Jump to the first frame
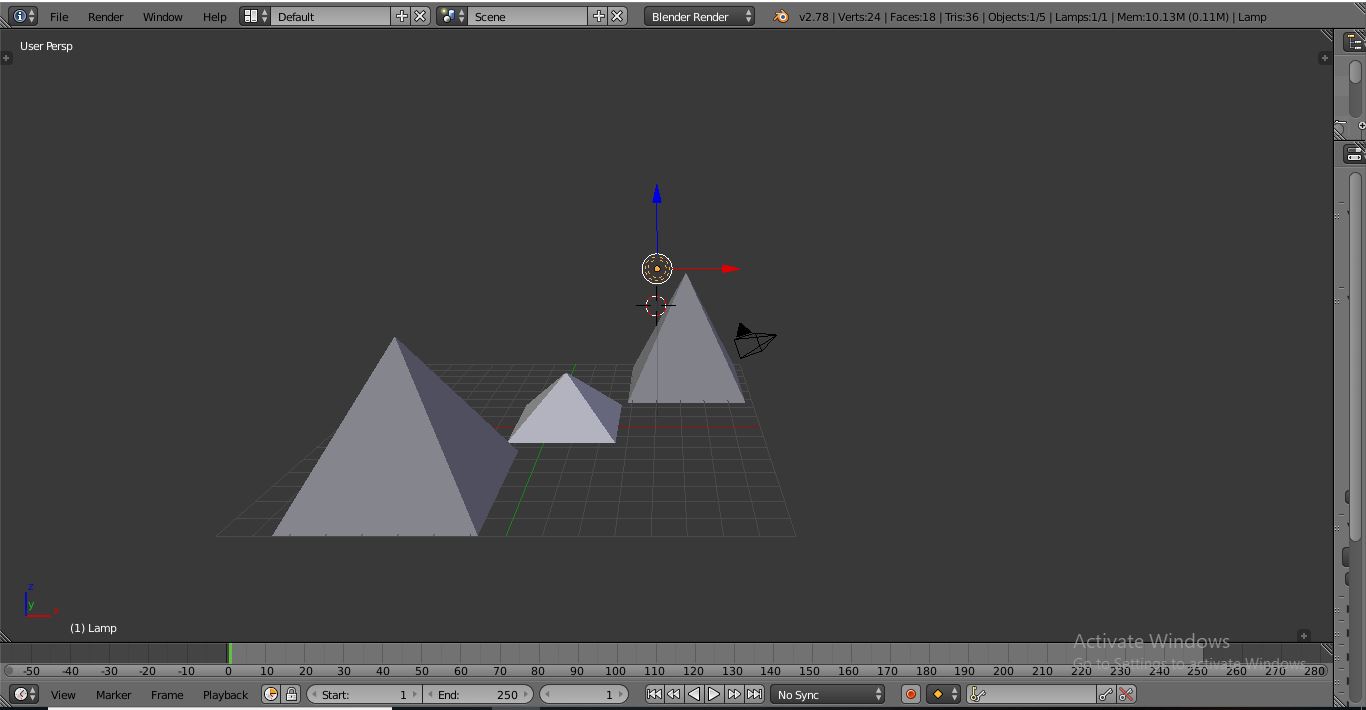This screenshot has height=710, width=1366. [x=654, y=694]
